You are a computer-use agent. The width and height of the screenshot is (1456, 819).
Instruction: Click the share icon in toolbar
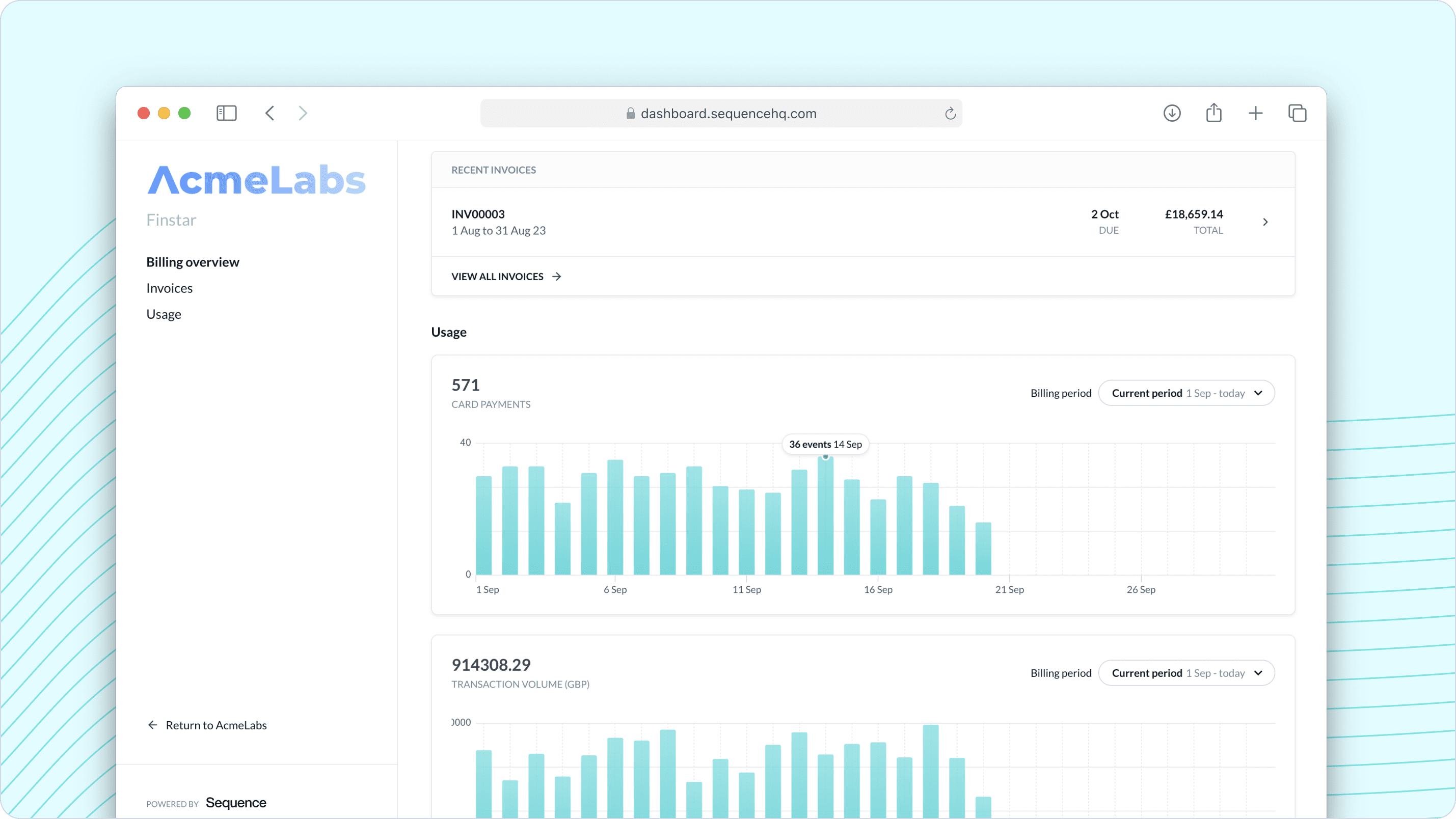[x=1214, y=113]
